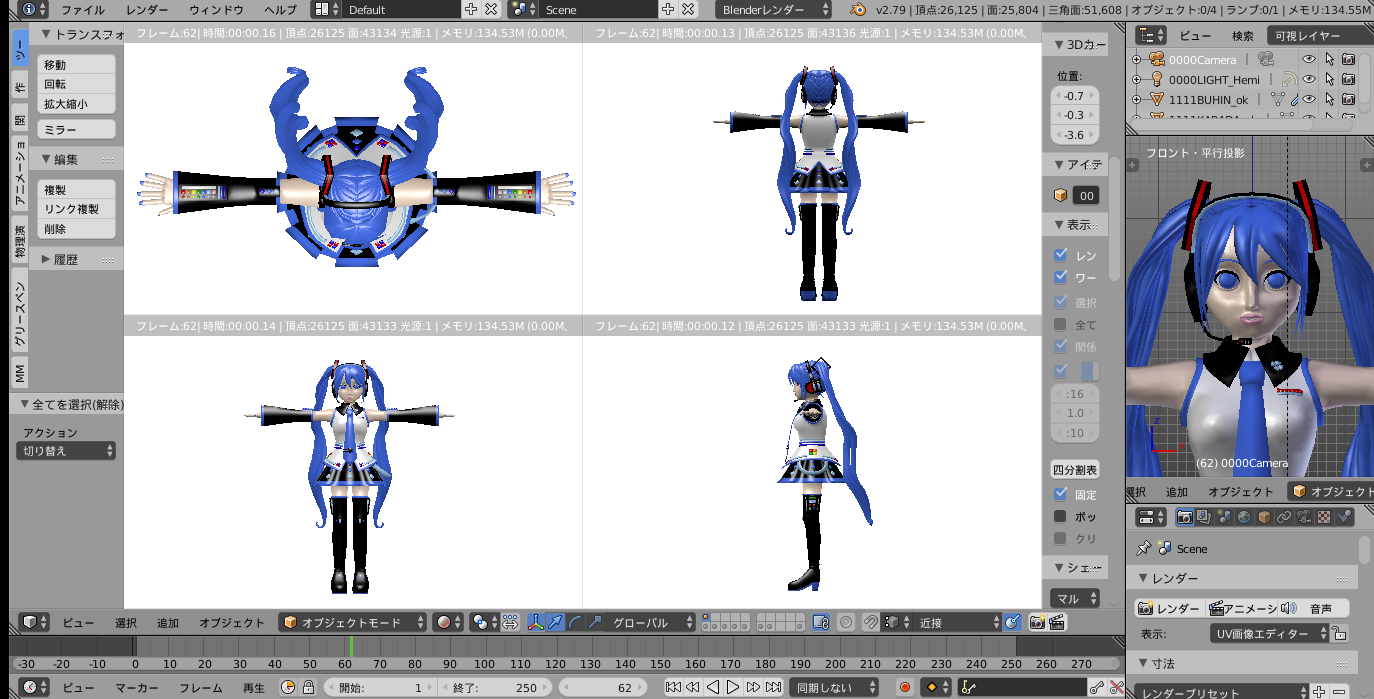Enable the 全て checkbox
Screen dimensions: 1374x699
(x=1061, y=324)
